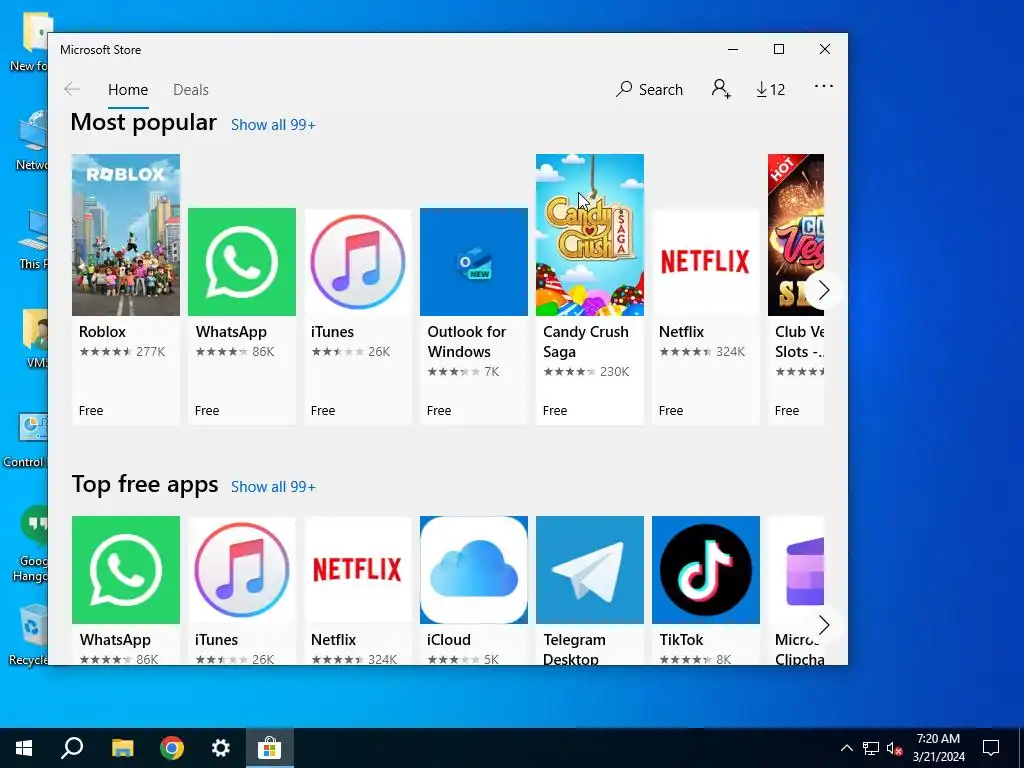Open the Telegram Desktop app icon

[x=590, y=570]
